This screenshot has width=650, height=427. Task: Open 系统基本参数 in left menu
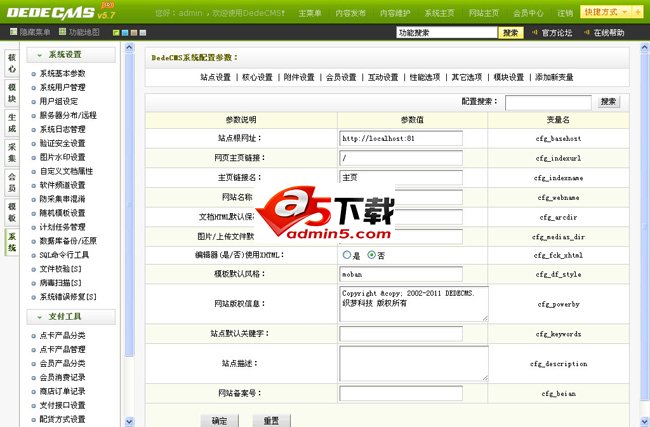click(63, 73)
